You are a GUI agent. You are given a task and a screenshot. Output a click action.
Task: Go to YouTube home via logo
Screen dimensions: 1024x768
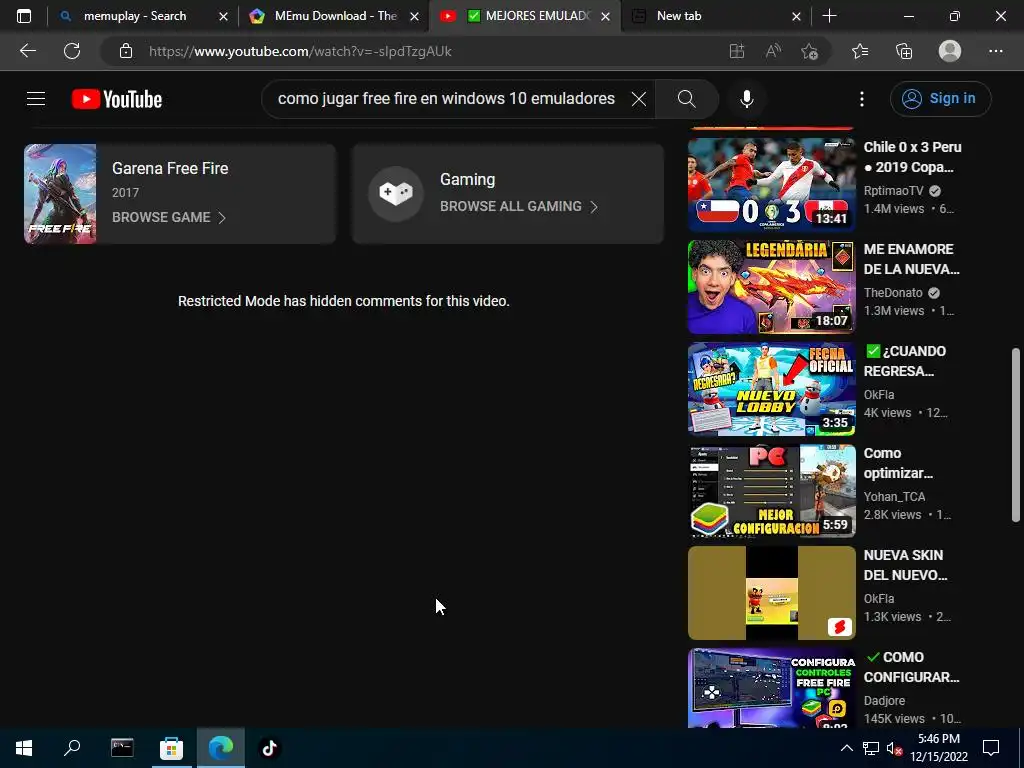pyautogui.click(x=117, y=99)
